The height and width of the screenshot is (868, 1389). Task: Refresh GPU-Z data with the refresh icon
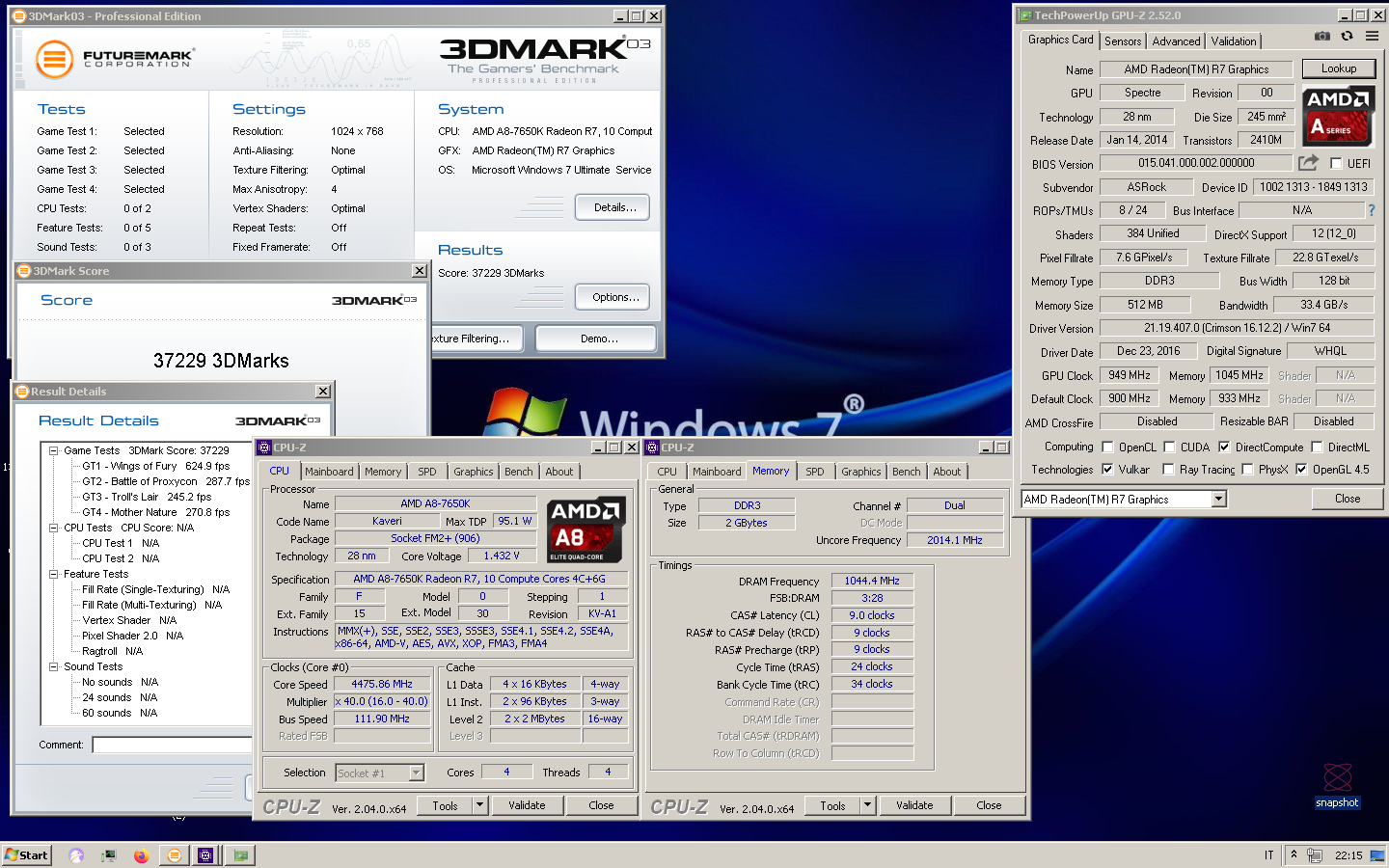tap(1347, 37)
